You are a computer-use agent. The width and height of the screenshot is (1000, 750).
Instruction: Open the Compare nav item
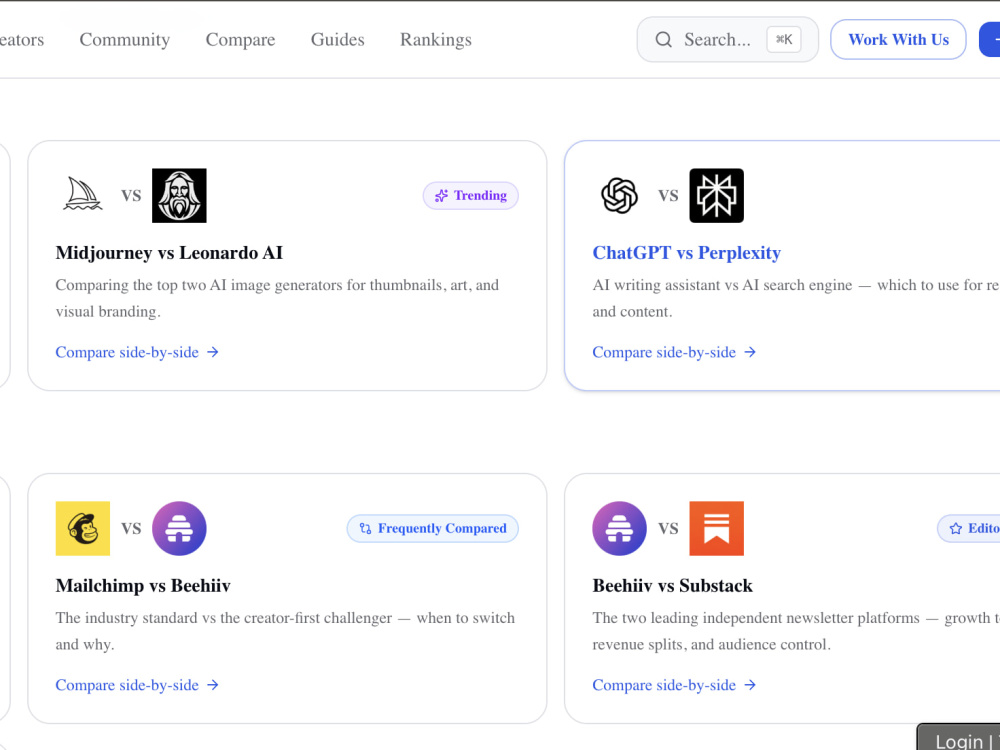[240, 40]
